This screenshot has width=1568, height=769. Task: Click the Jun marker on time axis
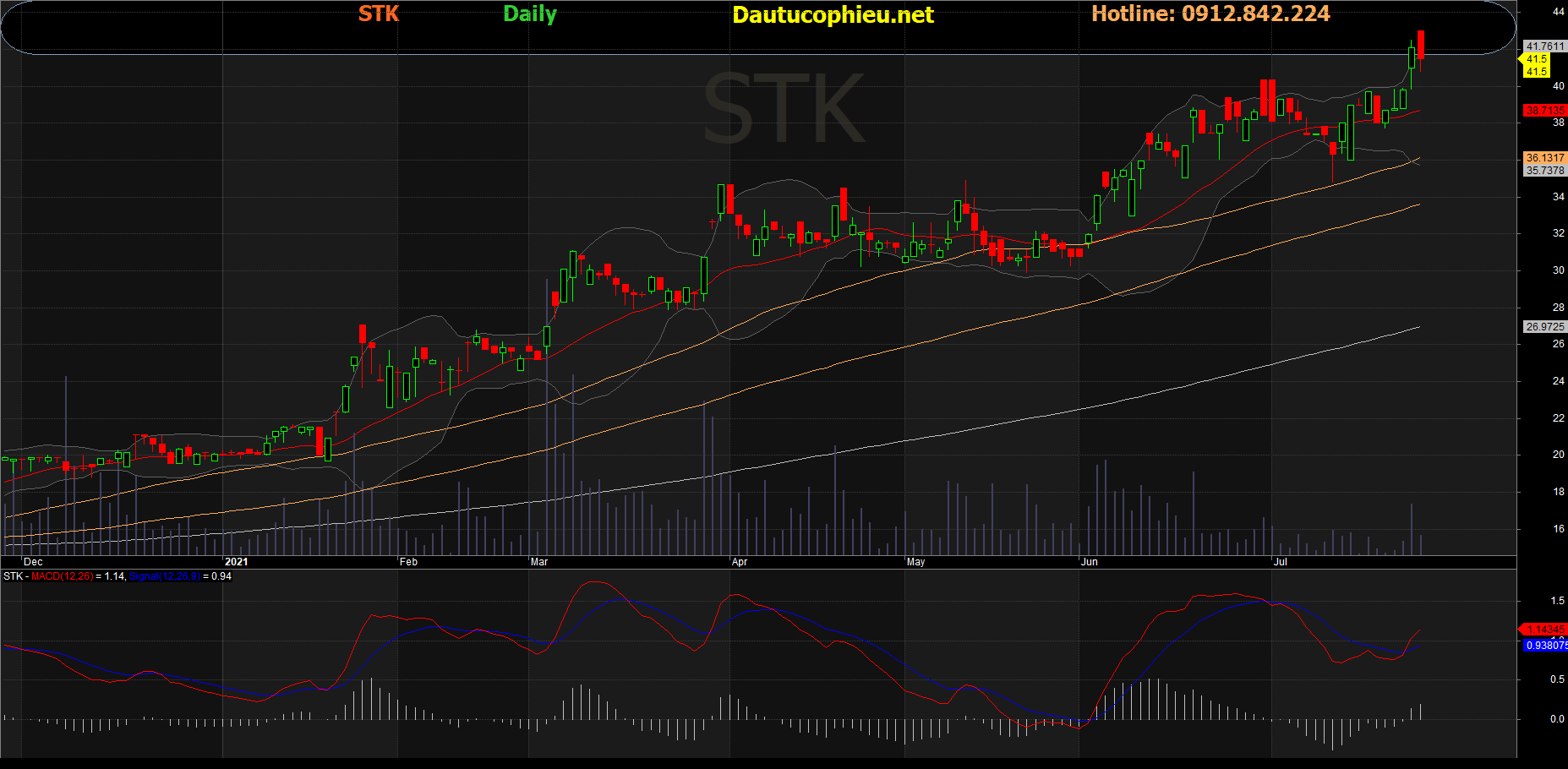click(1090, 562)
